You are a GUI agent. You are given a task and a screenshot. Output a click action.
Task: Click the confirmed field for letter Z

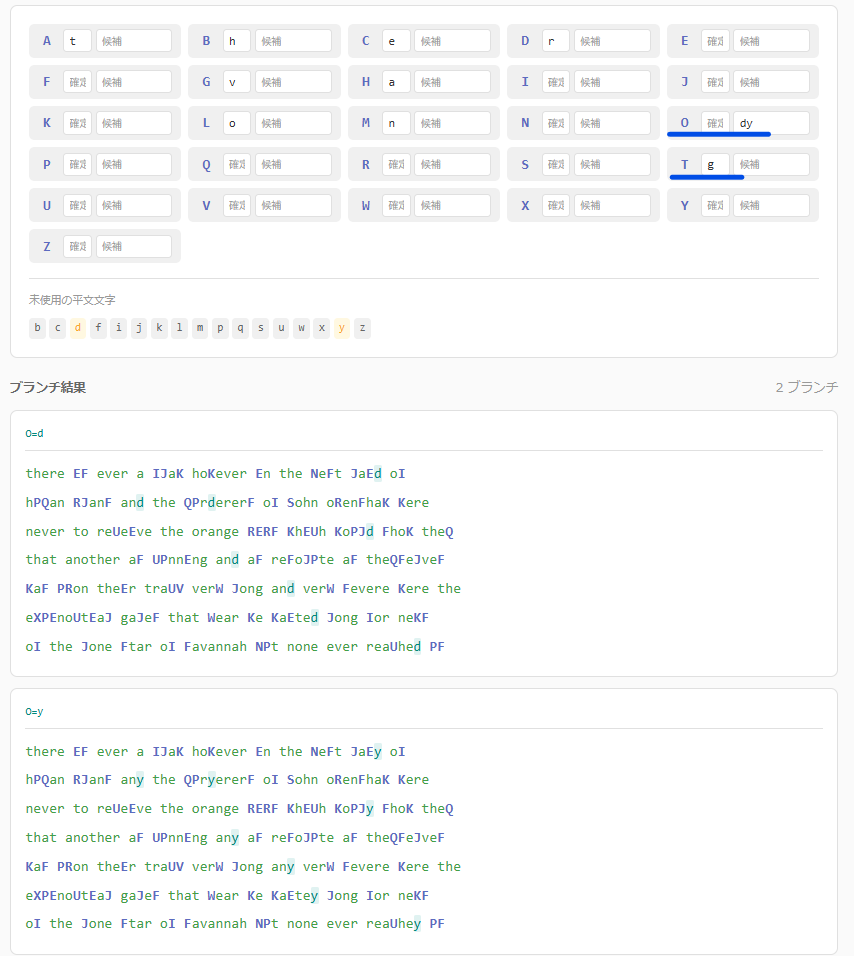(x=77, y=246)
